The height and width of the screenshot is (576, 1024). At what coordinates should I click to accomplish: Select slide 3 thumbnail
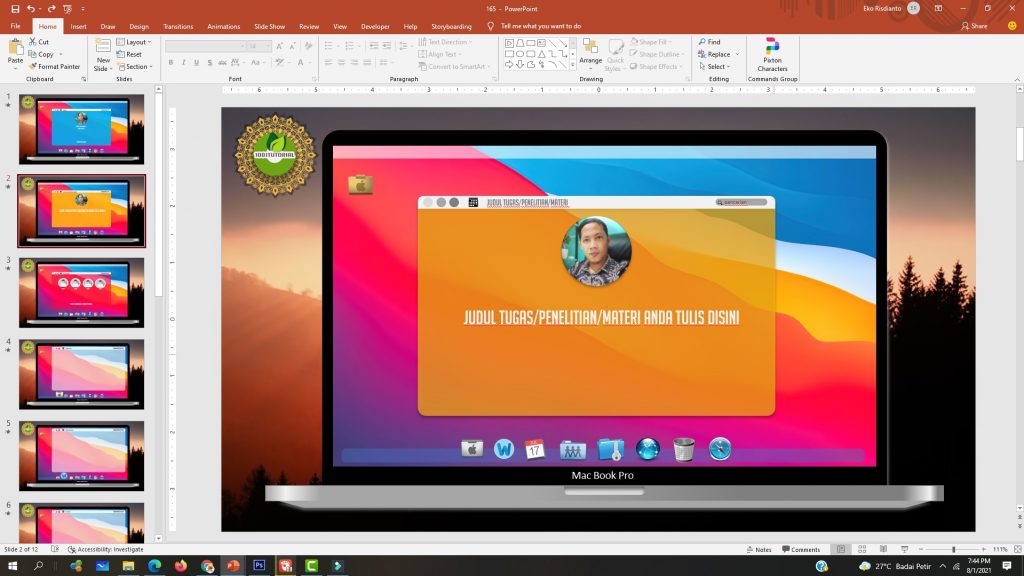(x=82, y=293)
